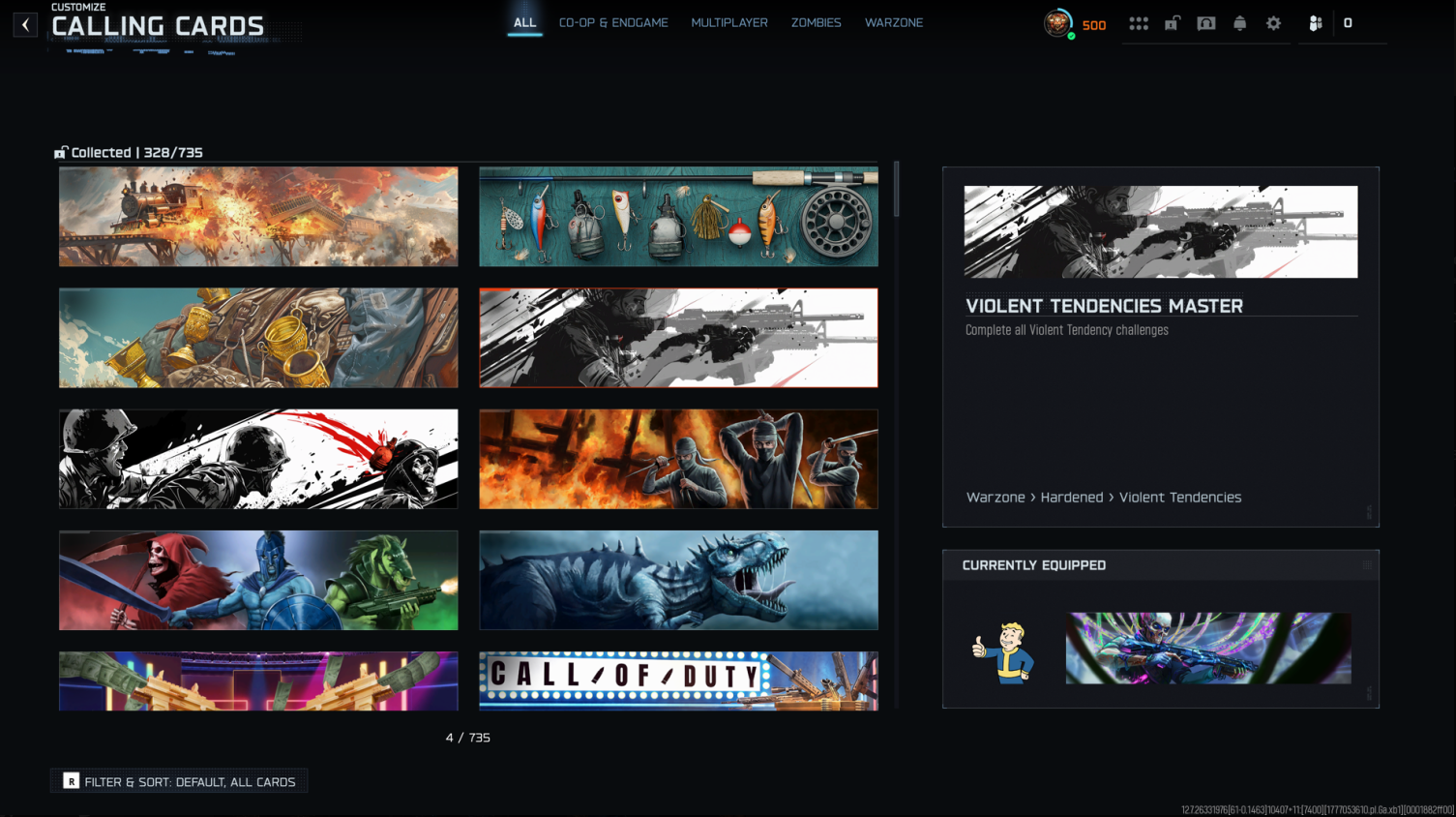The width and height of the screenshot is (1456, 817).
Task: Open notifications bell
Action: pyautogui.click(x=1240, y=23)
